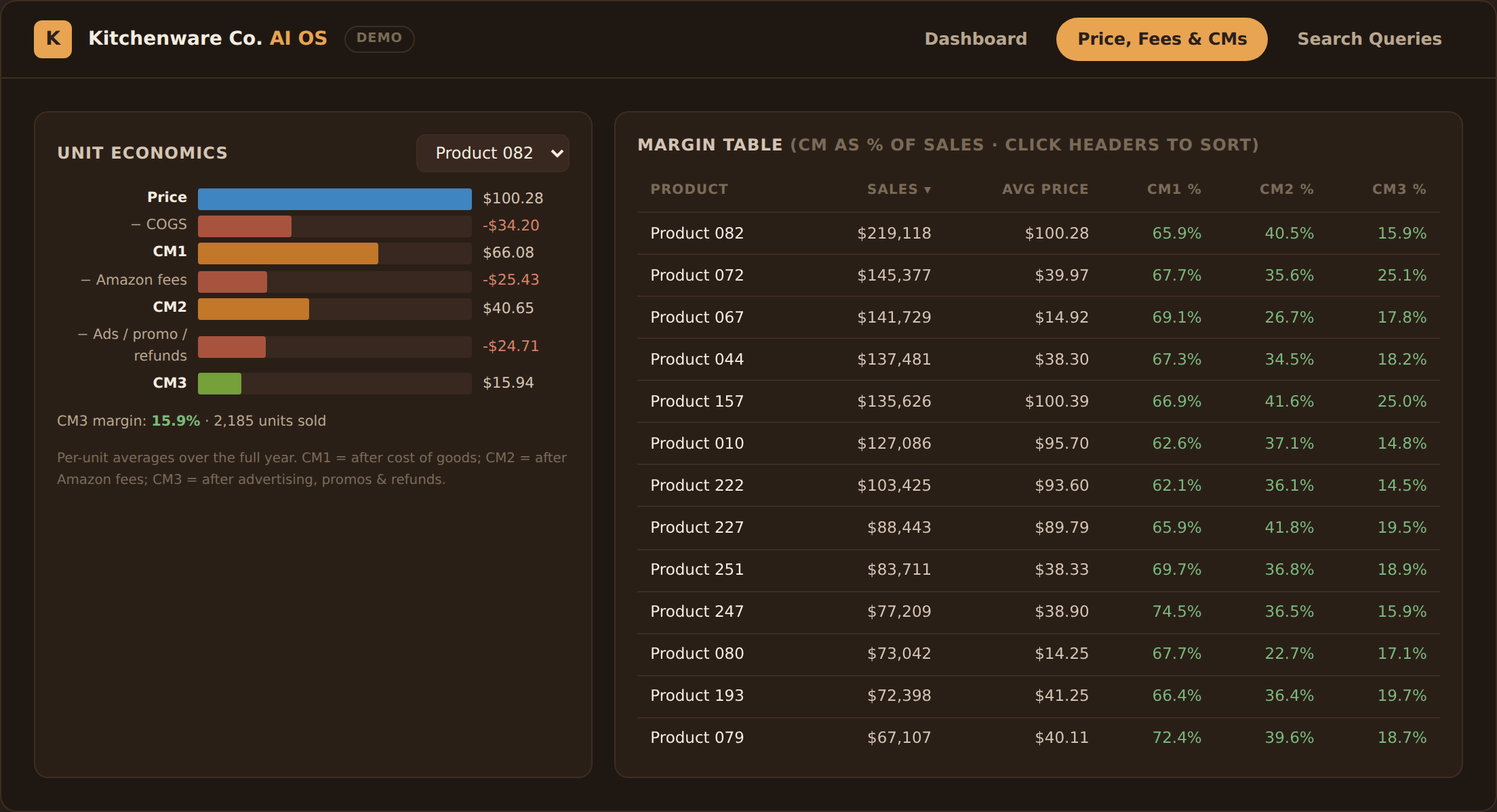1497x812 pixels.
Task: Click CM1 value 74.5%
Action: 1177,611
